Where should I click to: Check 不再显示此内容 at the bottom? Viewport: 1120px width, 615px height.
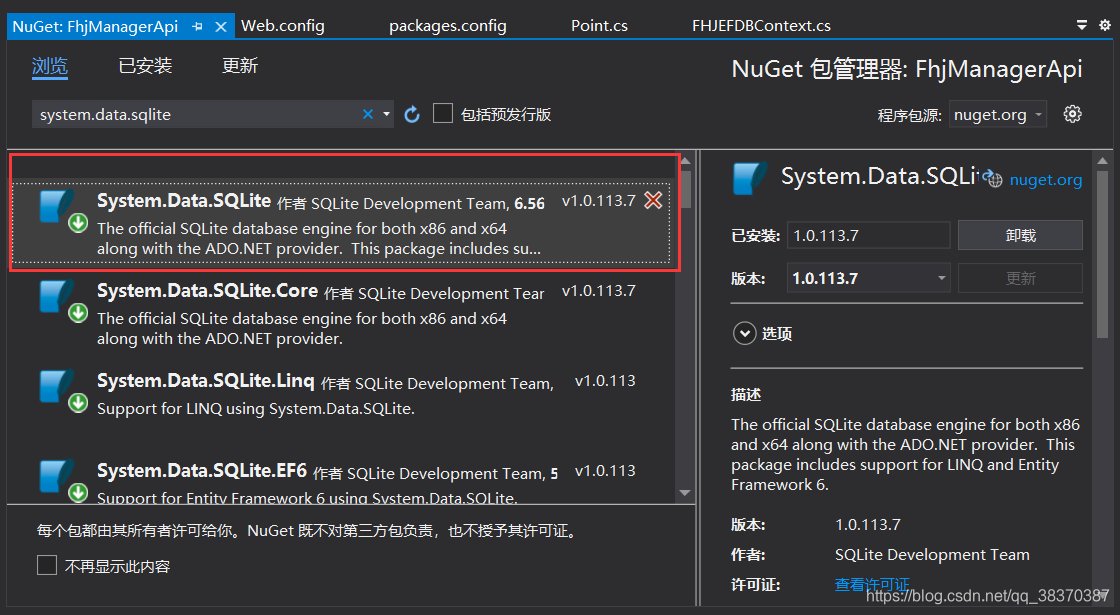(46, 564)
